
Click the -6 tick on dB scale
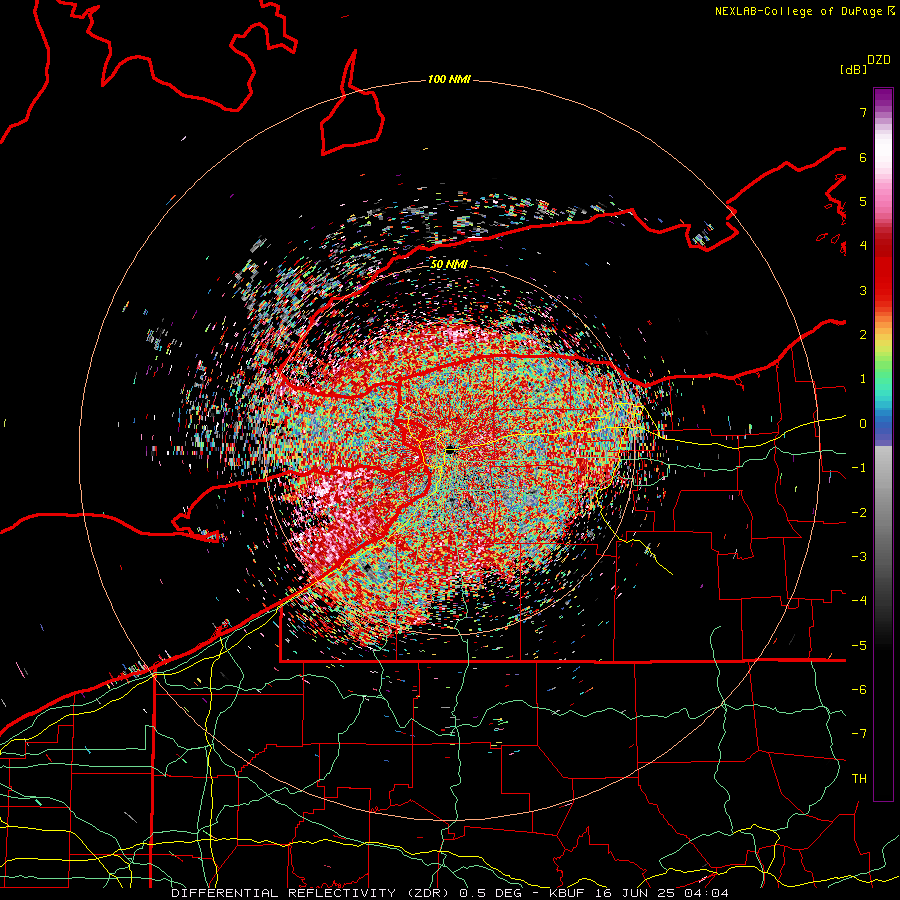point(859,690)
